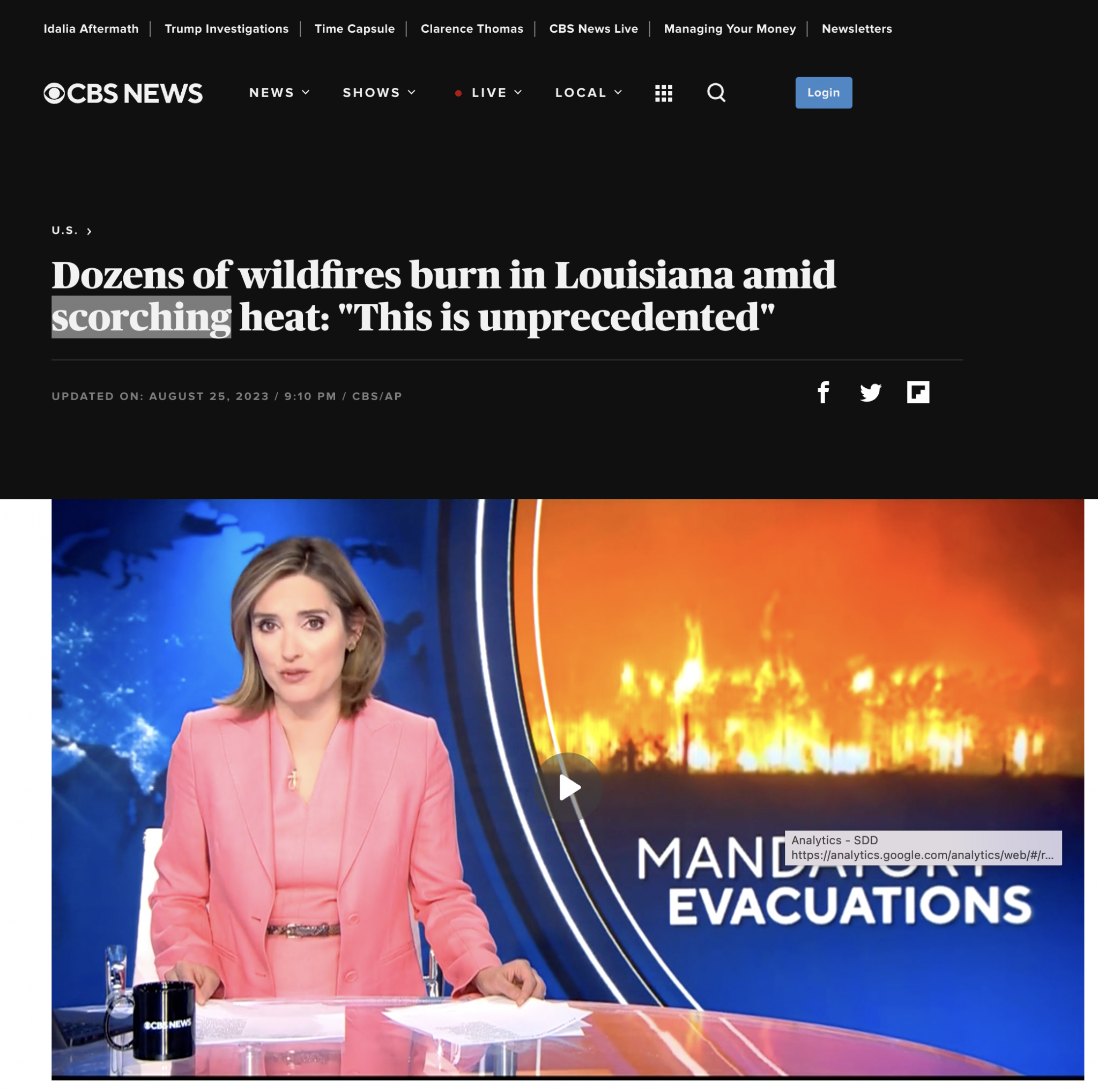The image size is (1098, 1092).
Task: Open the apps grid icon
Action: tap(663, 93)
